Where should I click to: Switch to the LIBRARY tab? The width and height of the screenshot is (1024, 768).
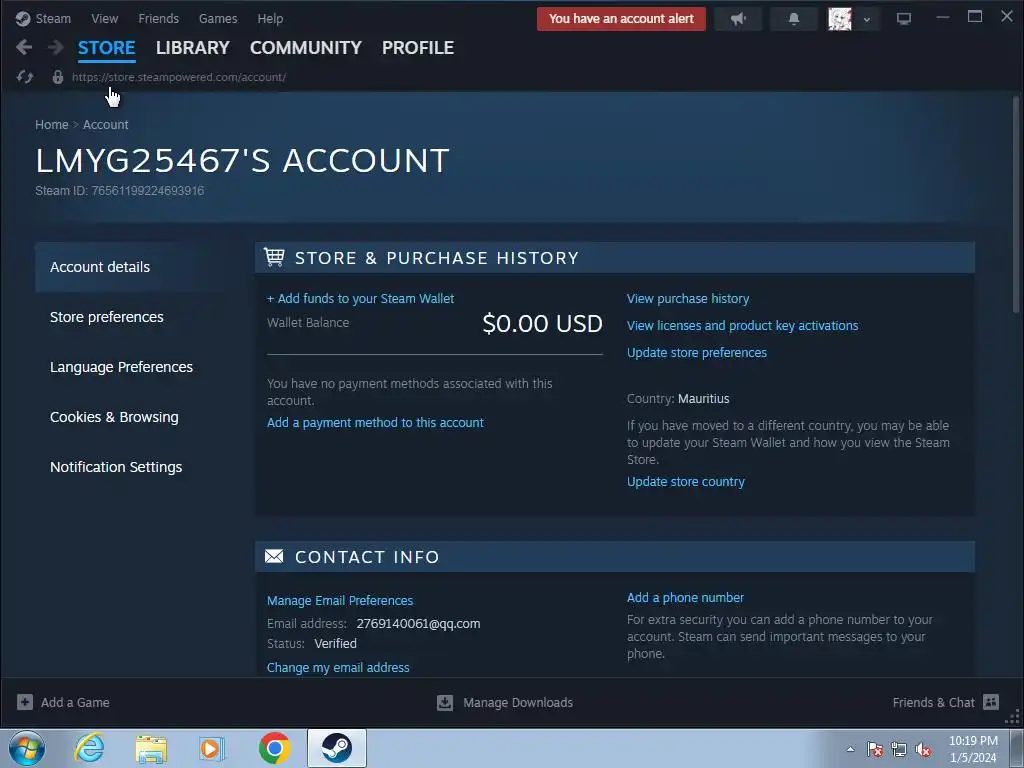(193, 48)
